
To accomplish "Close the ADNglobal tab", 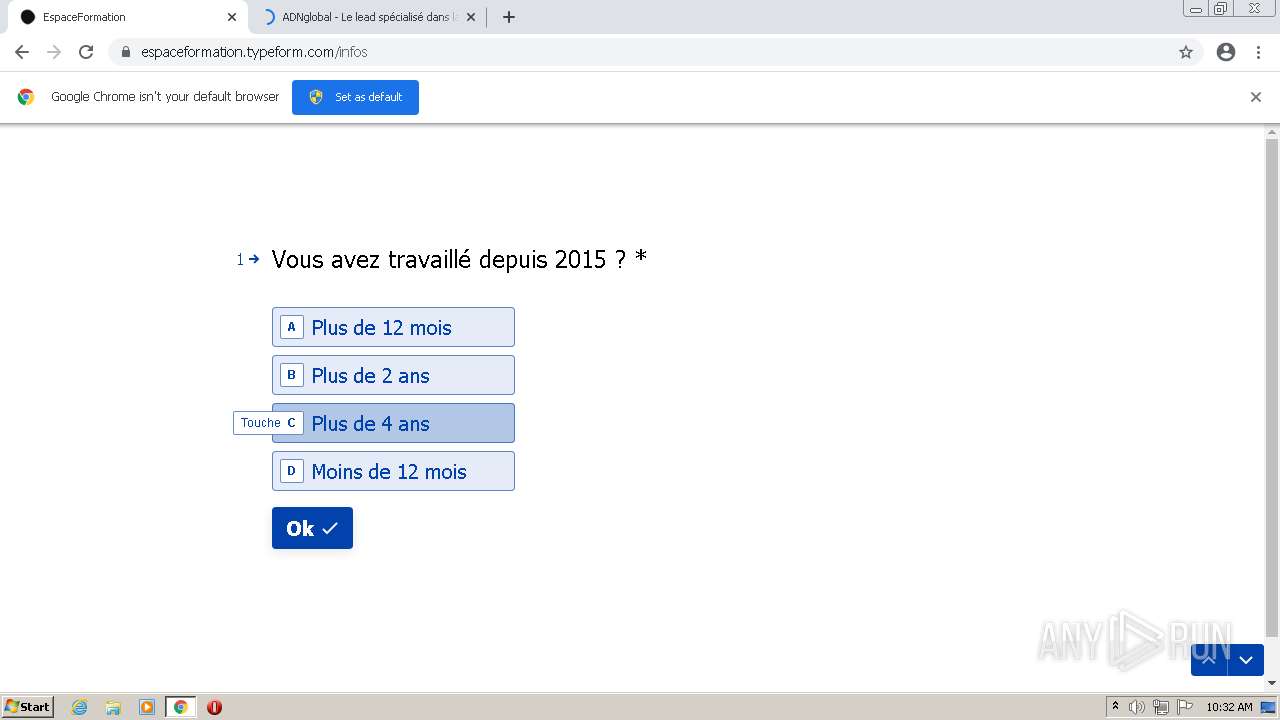I will pyautogui.click(x=471, y=17).
